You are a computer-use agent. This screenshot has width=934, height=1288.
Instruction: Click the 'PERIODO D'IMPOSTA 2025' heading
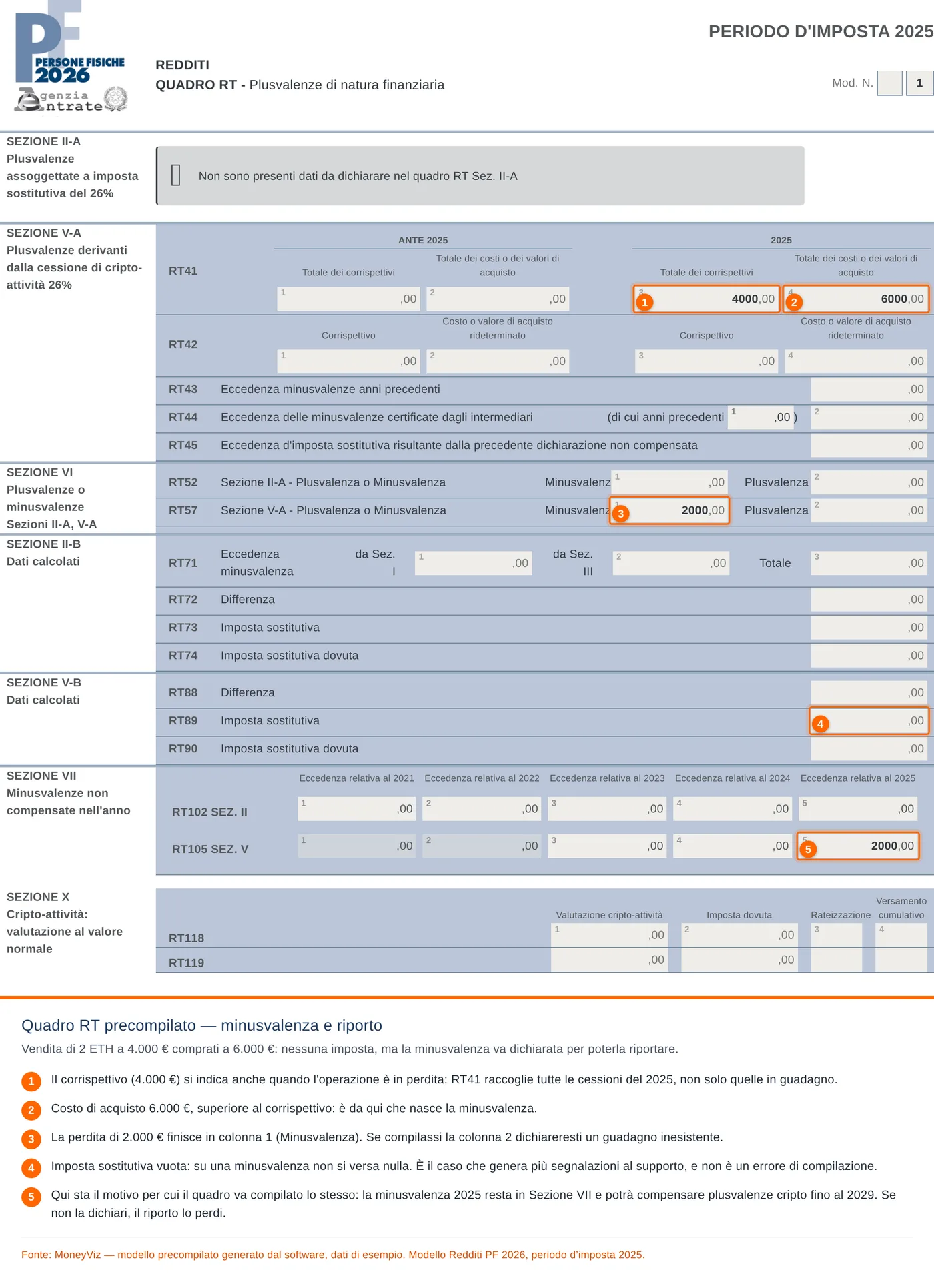pos(821,31)
